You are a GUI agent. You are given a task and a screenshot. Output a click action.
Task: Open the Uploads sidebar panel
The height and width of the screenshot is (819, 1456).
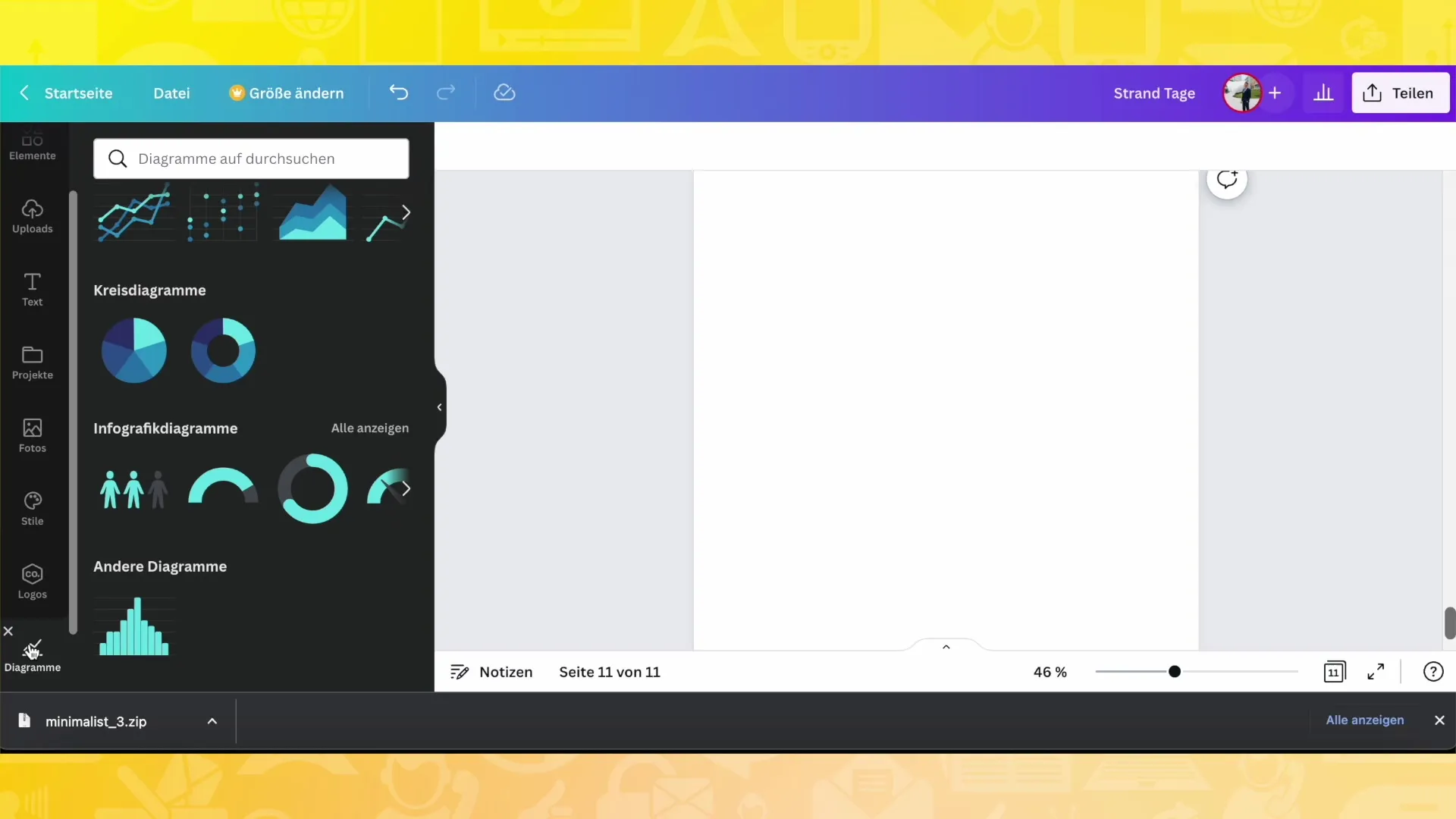(x=33, y=216)
